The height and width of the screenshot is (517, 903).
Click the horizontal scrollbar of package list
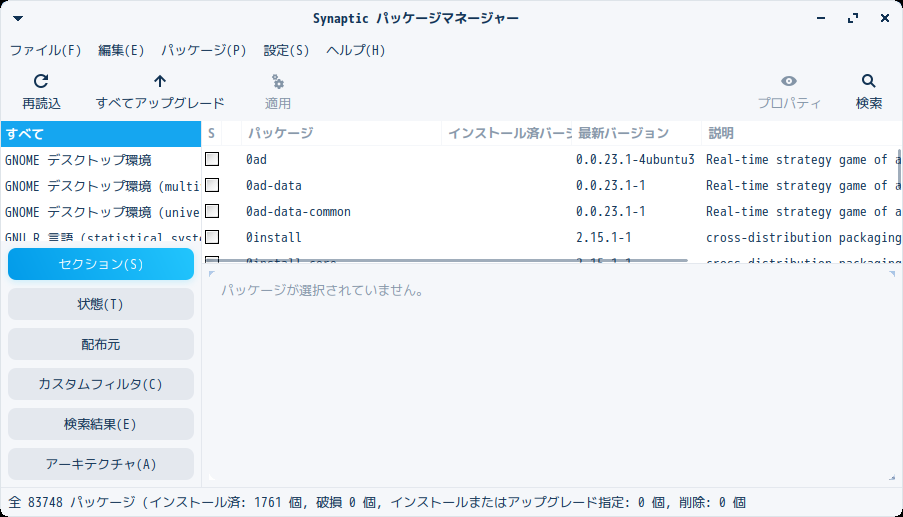point(447,260)
